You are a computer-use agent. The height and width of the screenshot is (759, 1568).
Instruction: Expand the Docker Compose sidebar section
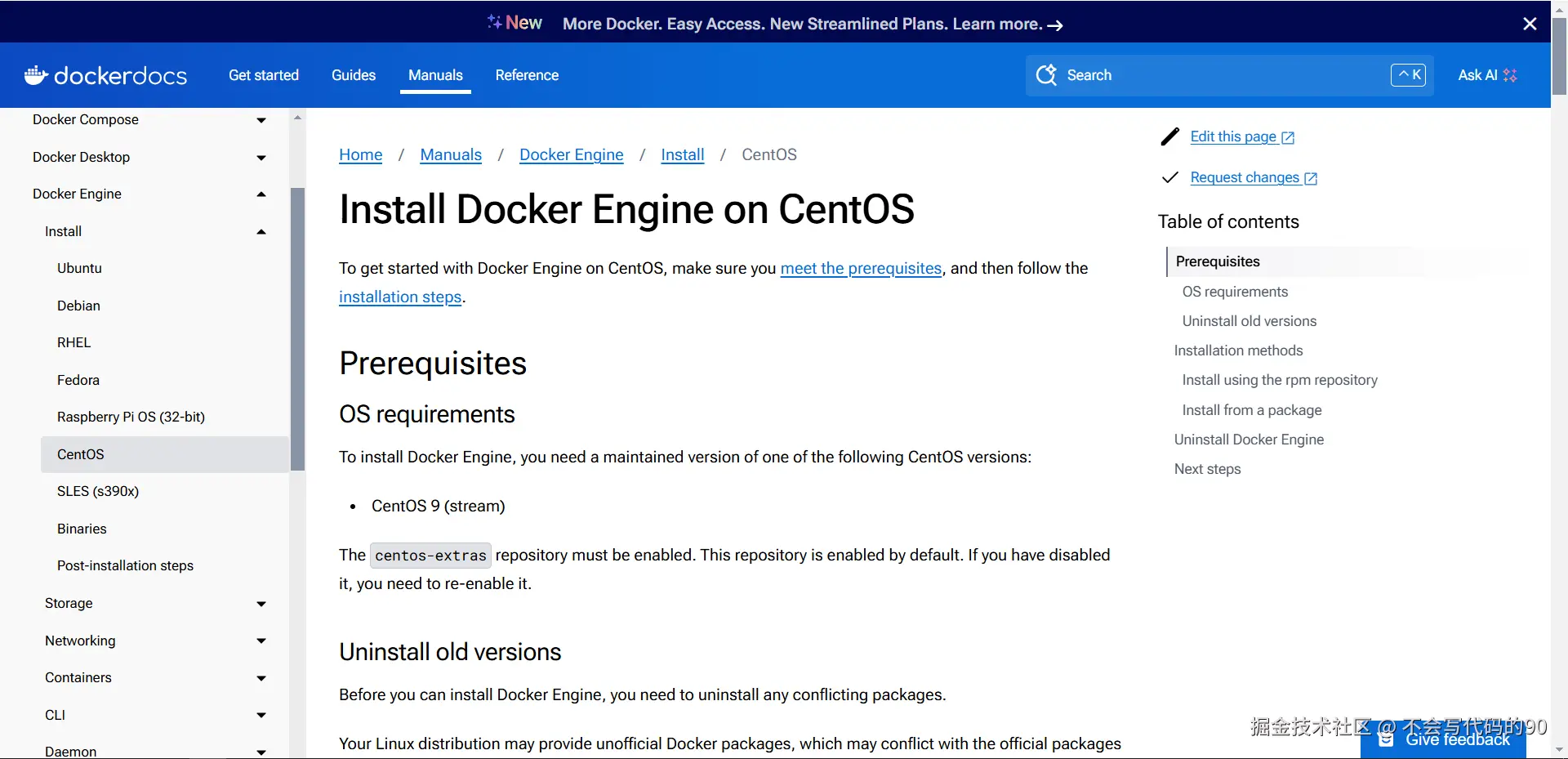261,120
